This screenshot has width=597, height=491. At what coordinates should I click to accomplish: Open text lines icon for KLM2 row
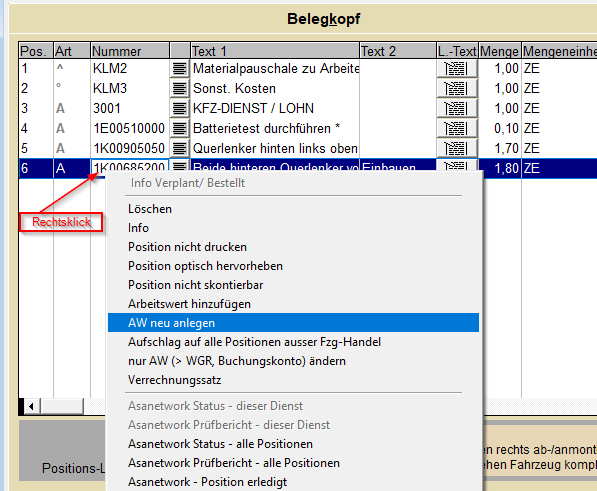pos(180,69)
